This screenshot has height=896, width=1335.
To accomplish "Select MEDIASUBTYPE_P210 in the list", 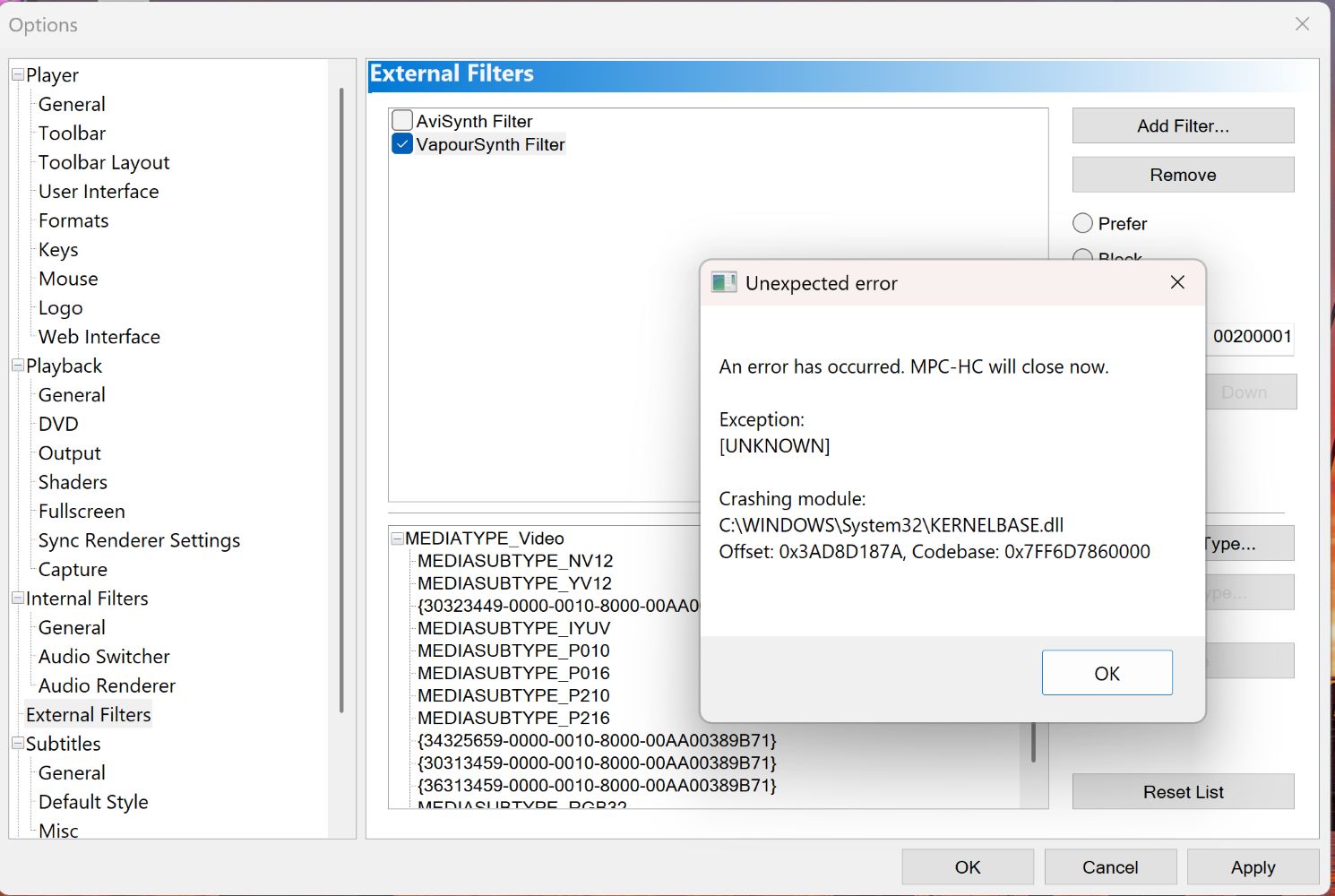I will (513, 695).
